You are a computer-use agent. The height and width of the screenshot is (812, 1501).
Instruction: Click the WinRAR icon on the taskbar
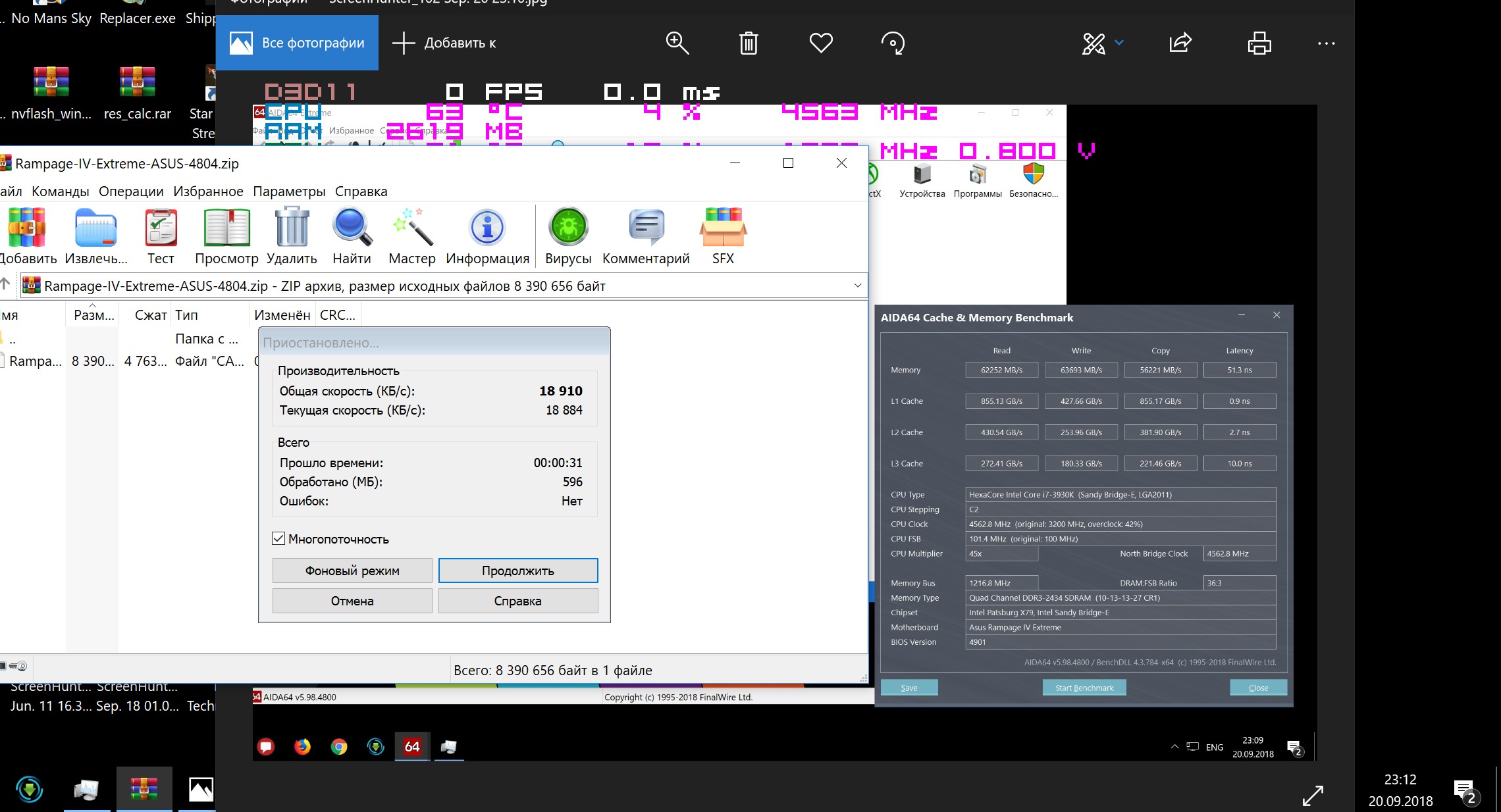point(144,788)
